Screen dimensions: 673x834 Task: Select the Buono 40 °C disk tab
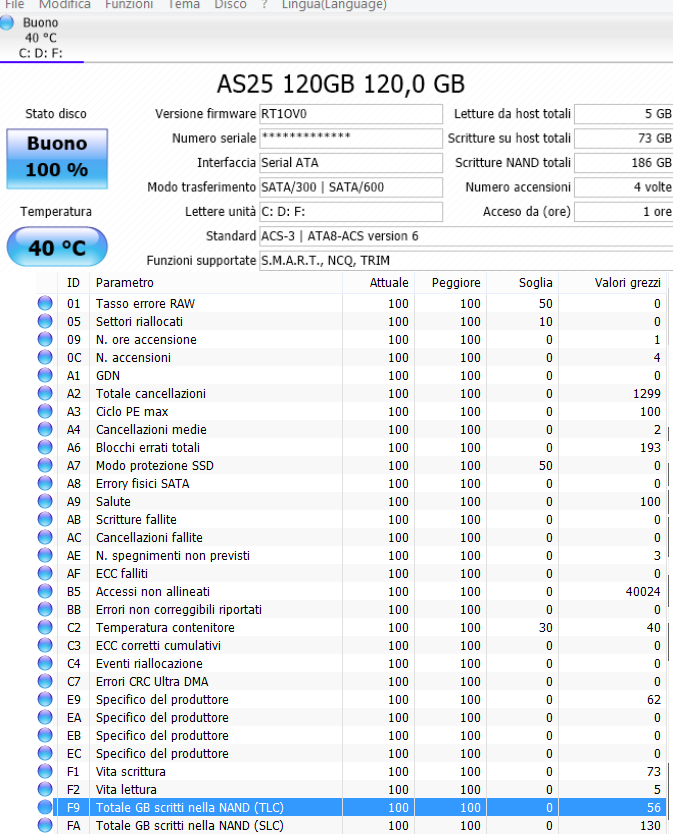tap(41, 38)
